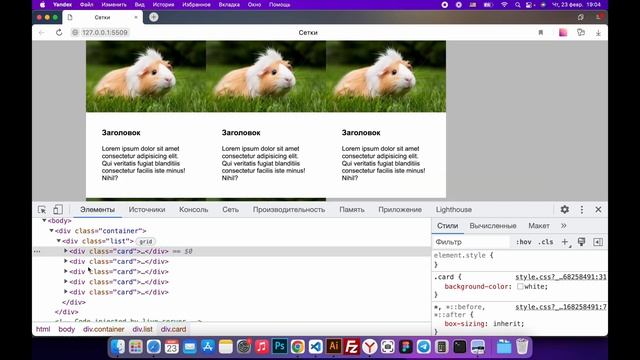Open Telegram from the Dock
This screenshot has width=640, height=360.
423,347
